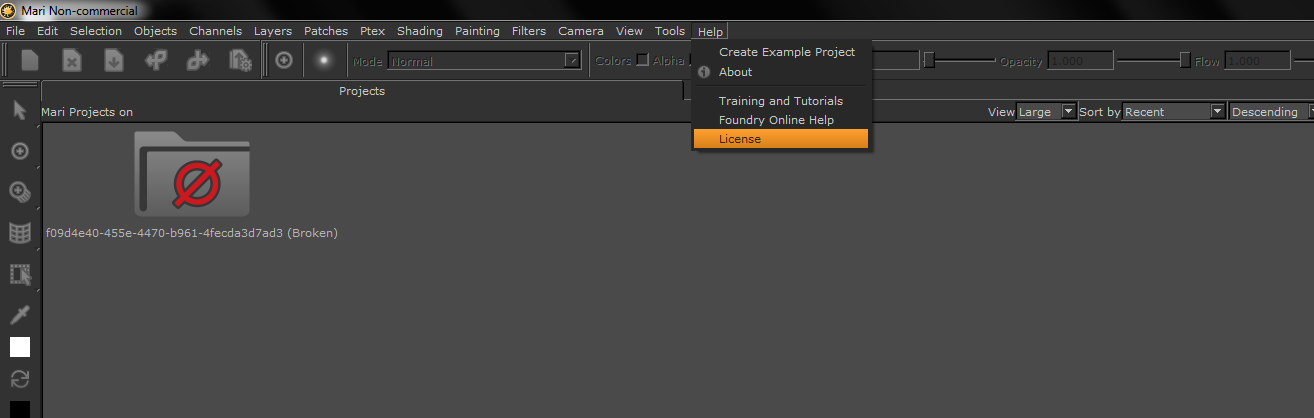The height and width of the screenshot is (418, 1314).
Task: Open the Painting menu
Action: pyautogui.click(x=477, y=31)
